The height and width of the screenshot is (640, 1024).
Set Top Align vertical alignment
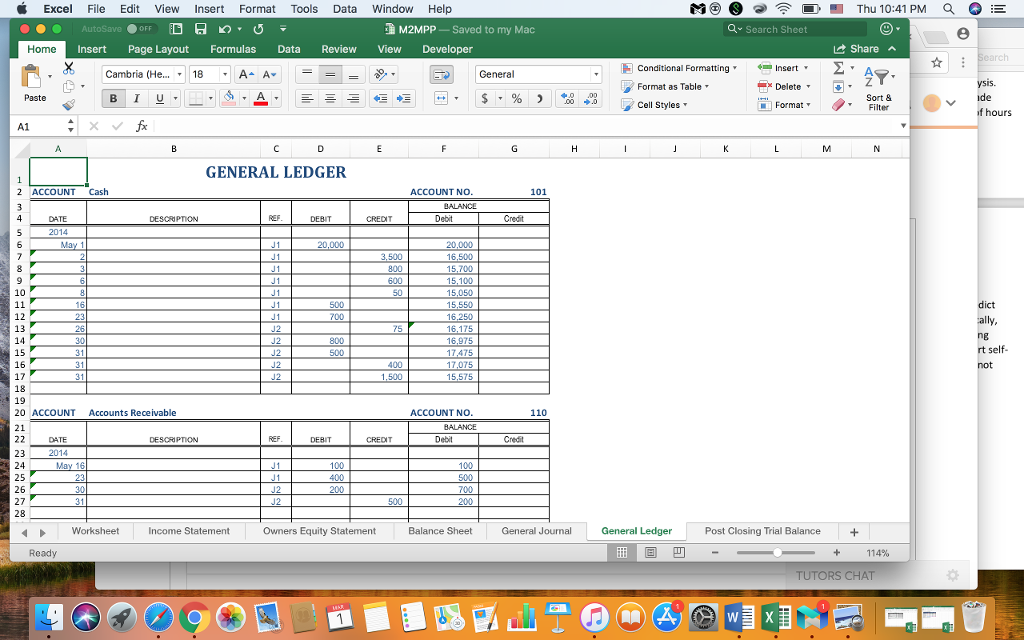tap(307, 74)
